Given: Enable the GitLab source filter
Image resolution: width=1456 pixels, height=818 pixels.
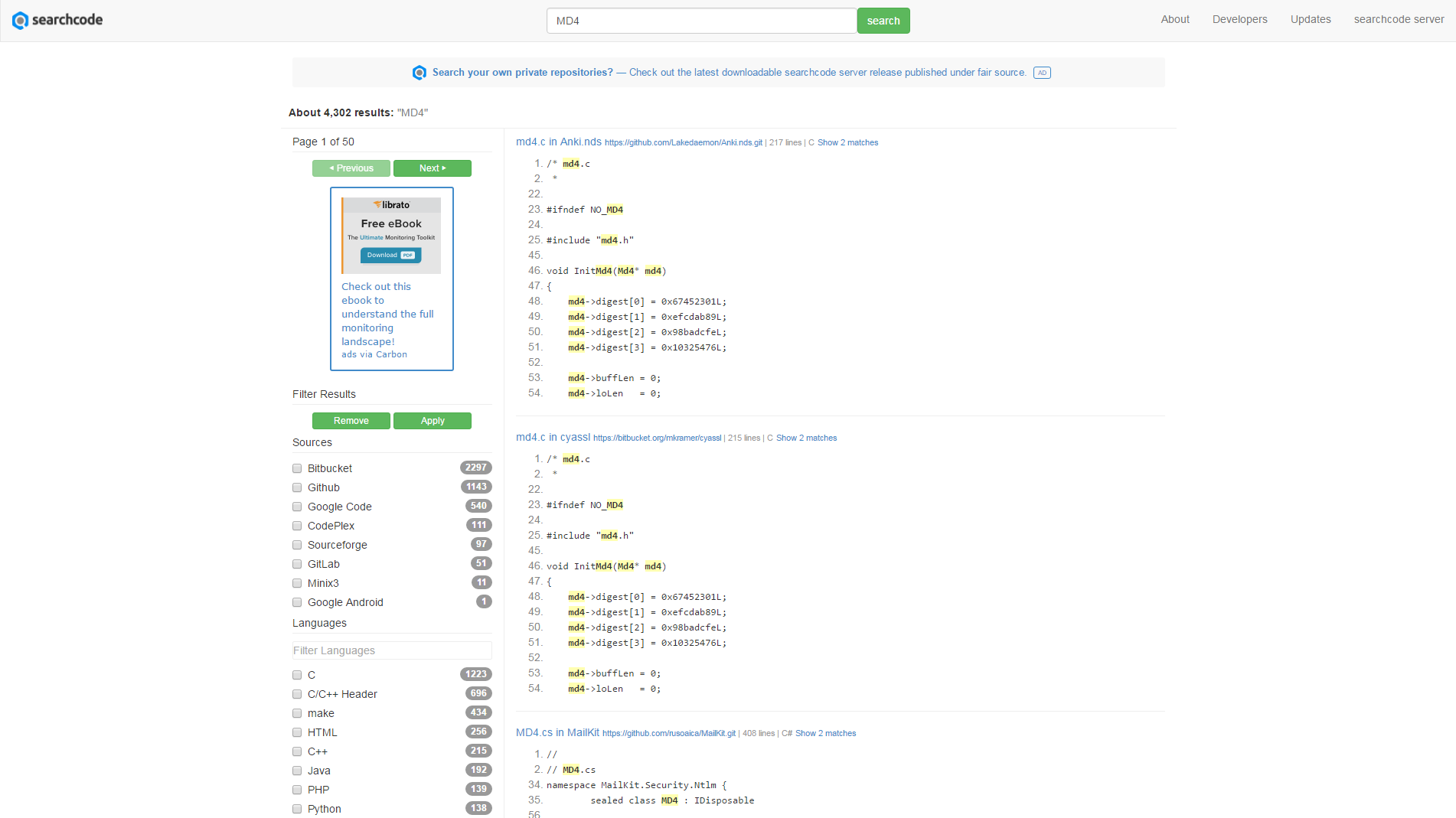Looking at the screenshot, I should pos(297,563).
